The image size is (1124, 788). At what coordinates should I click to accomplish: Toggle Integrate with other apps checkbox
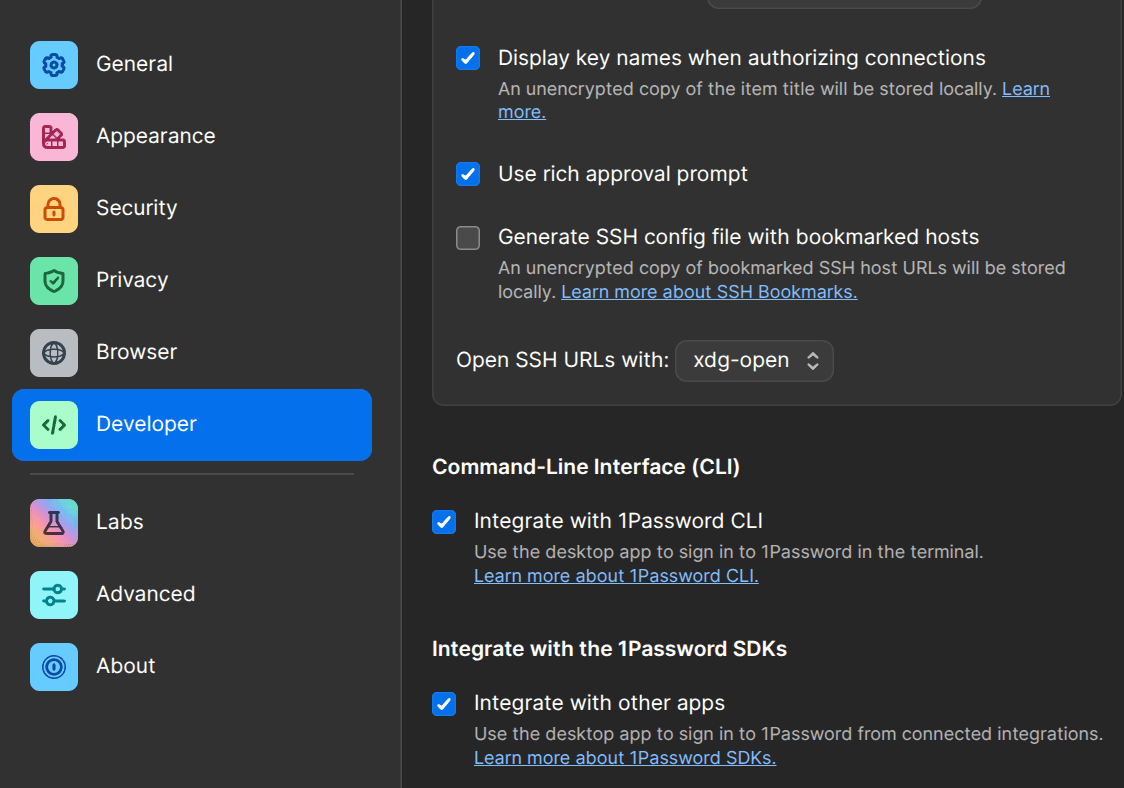click(x=444, y=704)
